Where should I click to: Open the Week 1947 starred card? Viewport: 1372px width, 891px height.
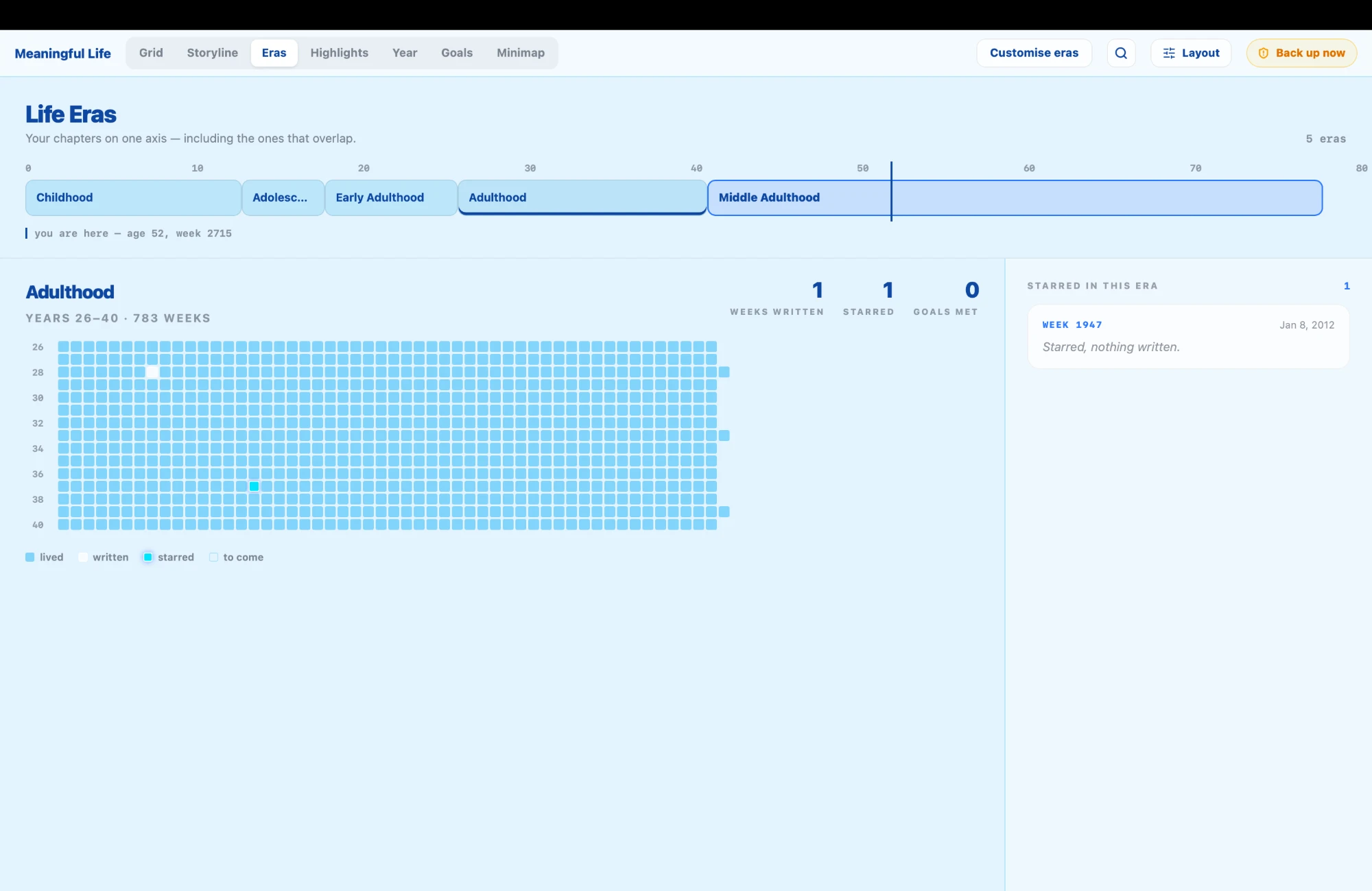[x=1188, y=337]
